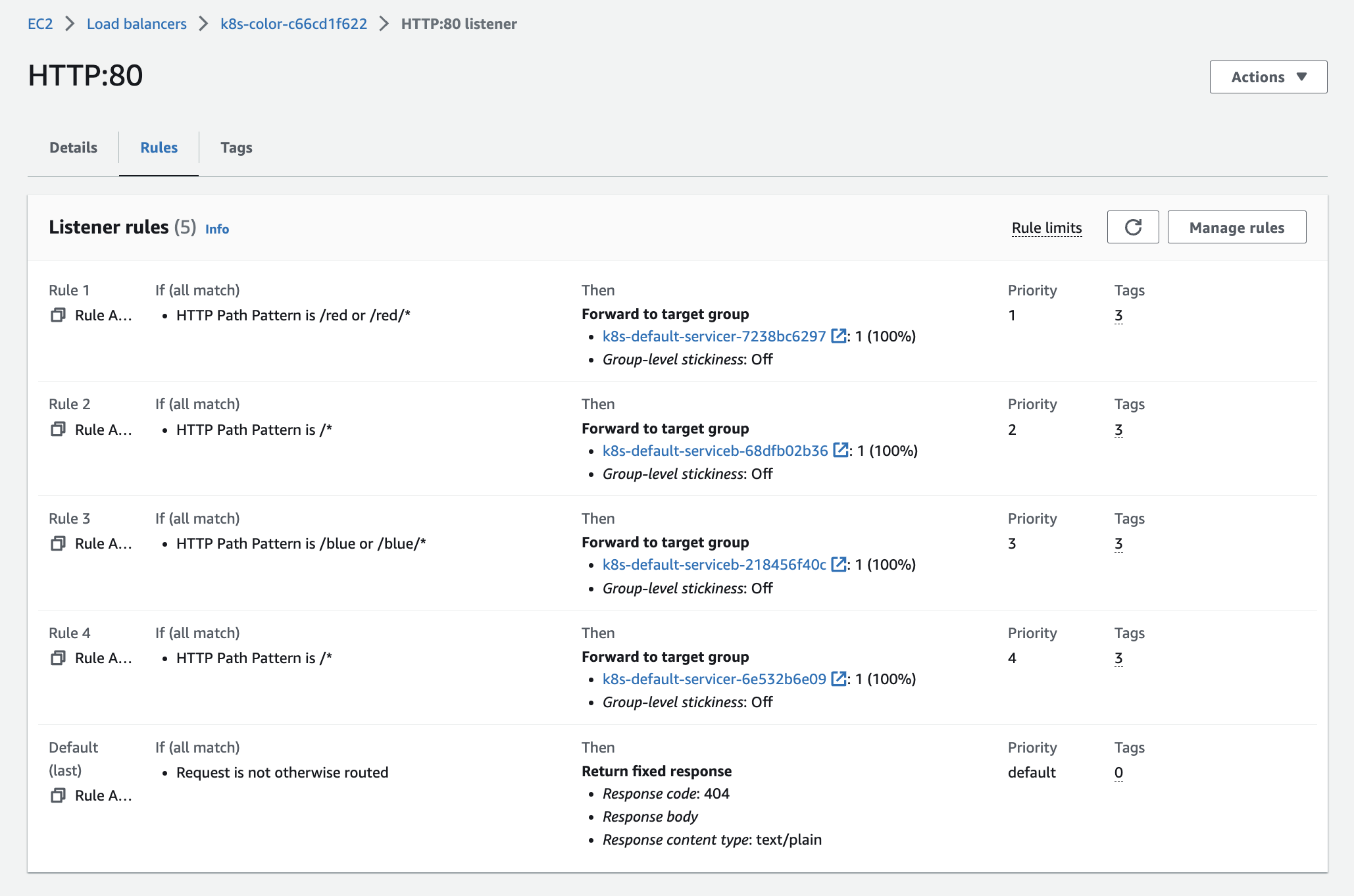
Task: Copy the Default rule ARN icon
Action: [58, 795]
